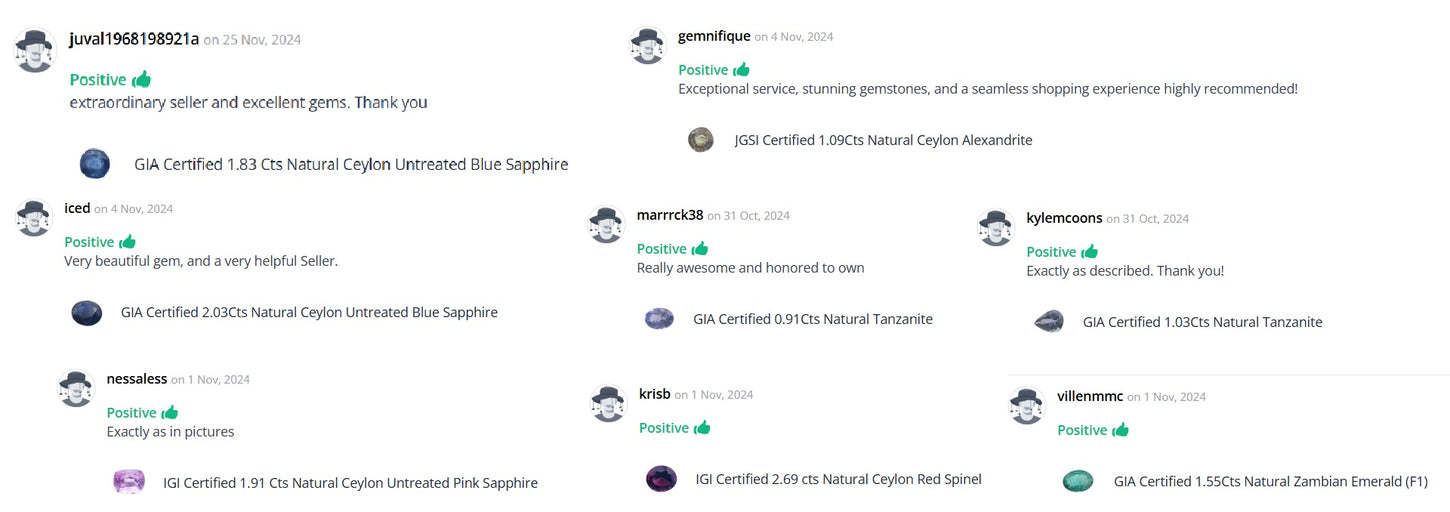Click kylemcoons' avatar icon

point(996,227)
